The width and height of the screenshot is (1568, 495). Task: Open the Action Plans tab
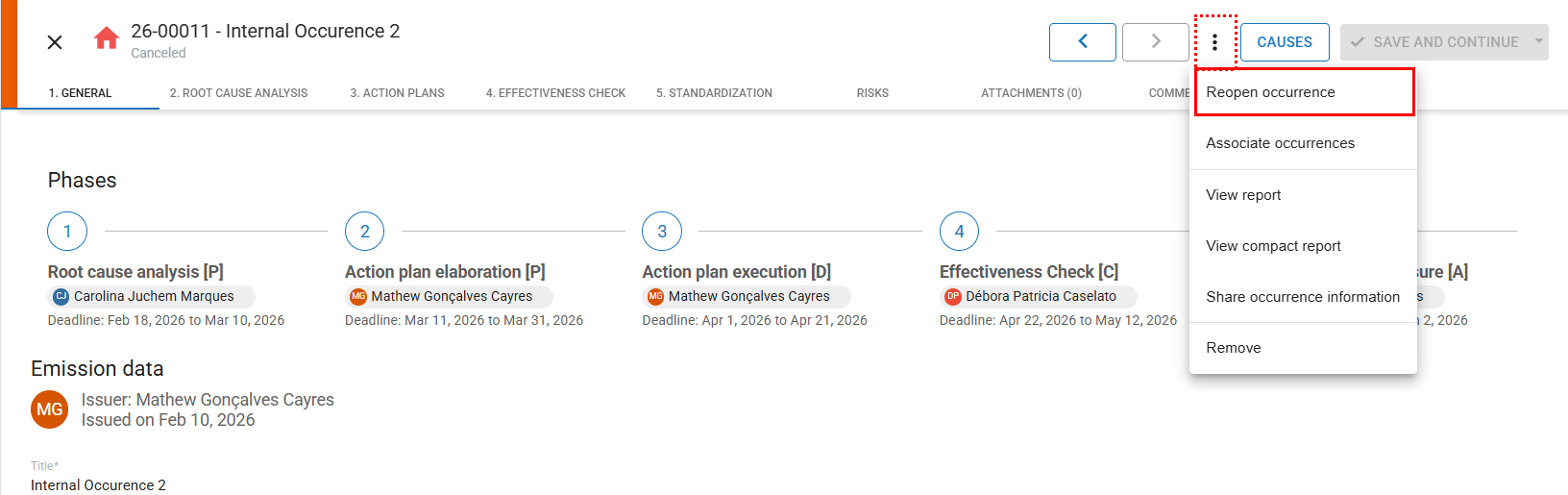pos(397,93)
